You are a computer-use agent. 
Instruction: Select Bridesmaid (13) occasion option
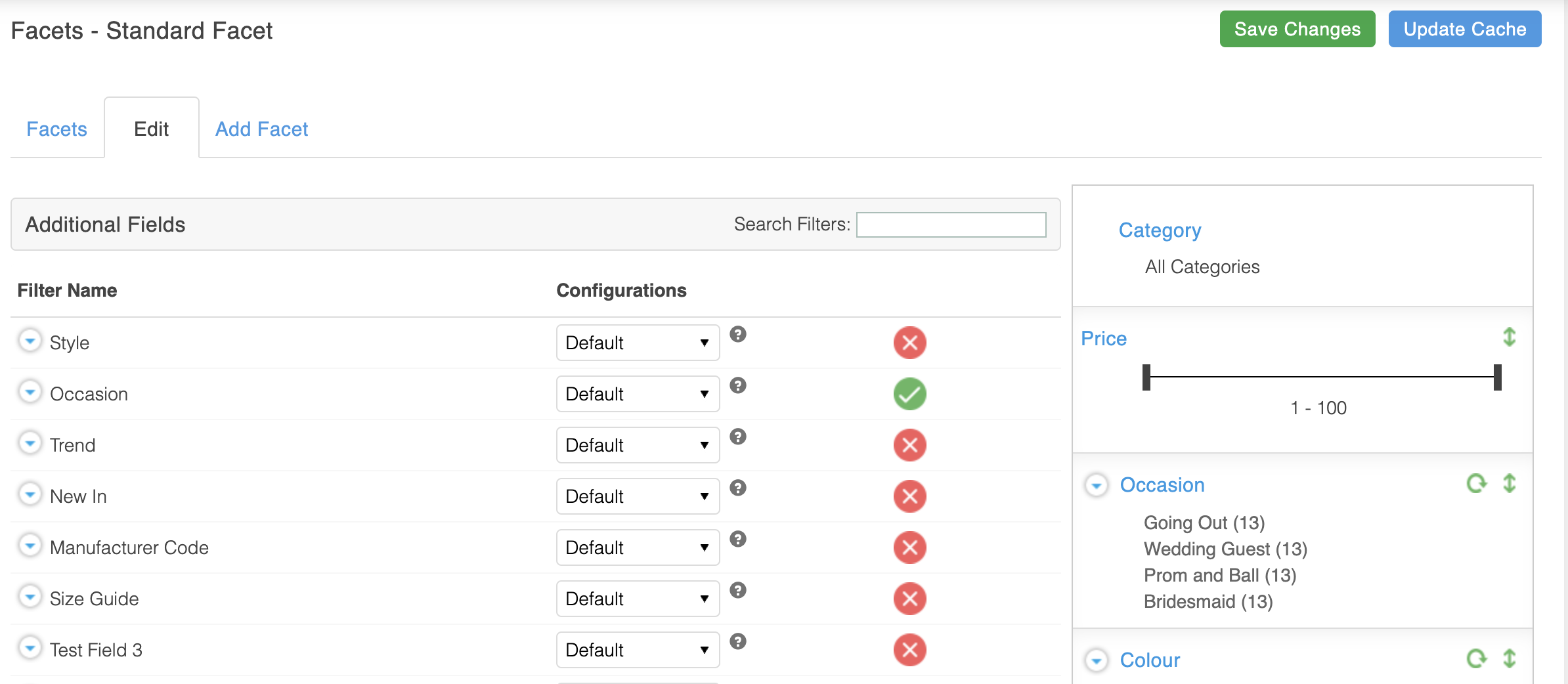tap(1208, 601)
